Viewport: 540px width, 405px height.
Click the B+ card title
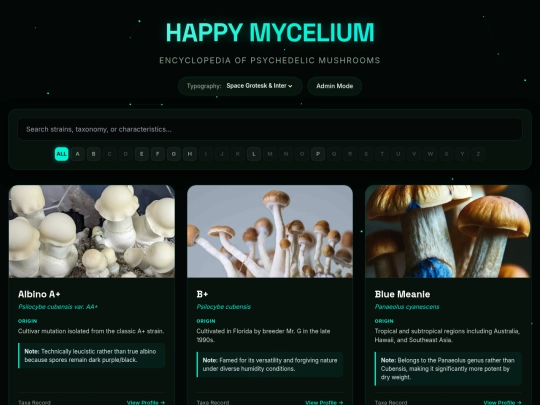[x=202, y=294]
